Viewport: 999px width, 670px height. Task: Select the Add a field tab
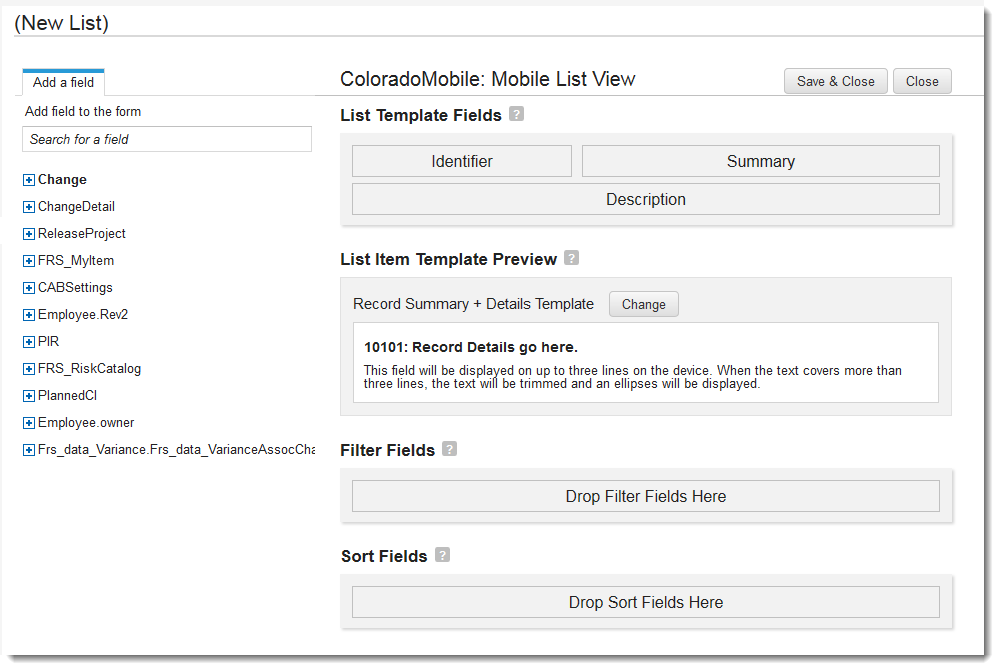(63, 83)
